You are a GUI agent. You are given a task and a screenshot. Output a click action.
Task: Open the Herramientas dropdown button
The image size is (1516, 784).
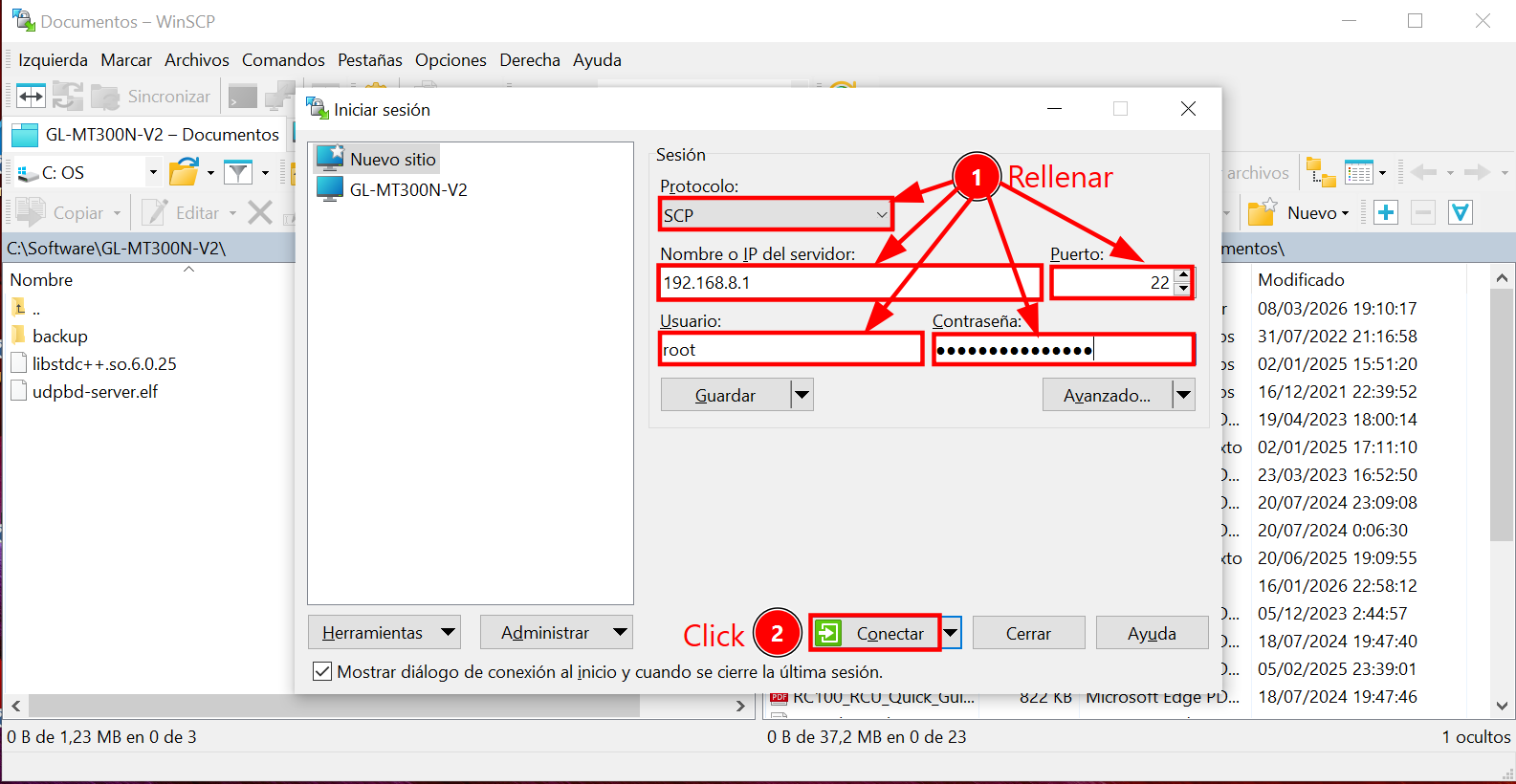384,632
